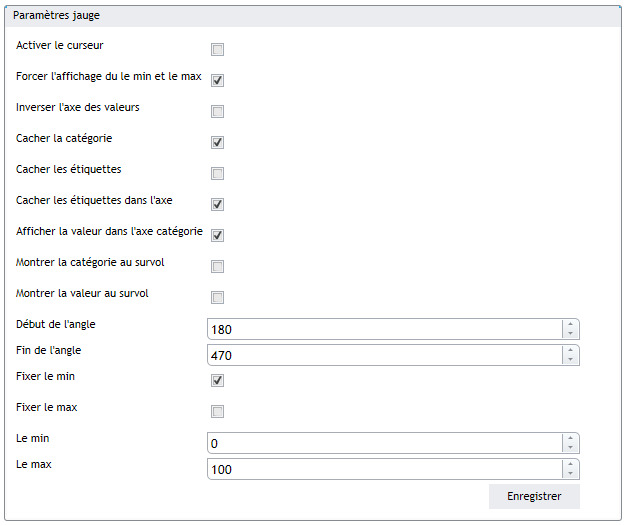Viewport: 628px width, 526px height.
Task: Decrease Fin de l'angle with down arrow
Action: [x=570, y=360]
